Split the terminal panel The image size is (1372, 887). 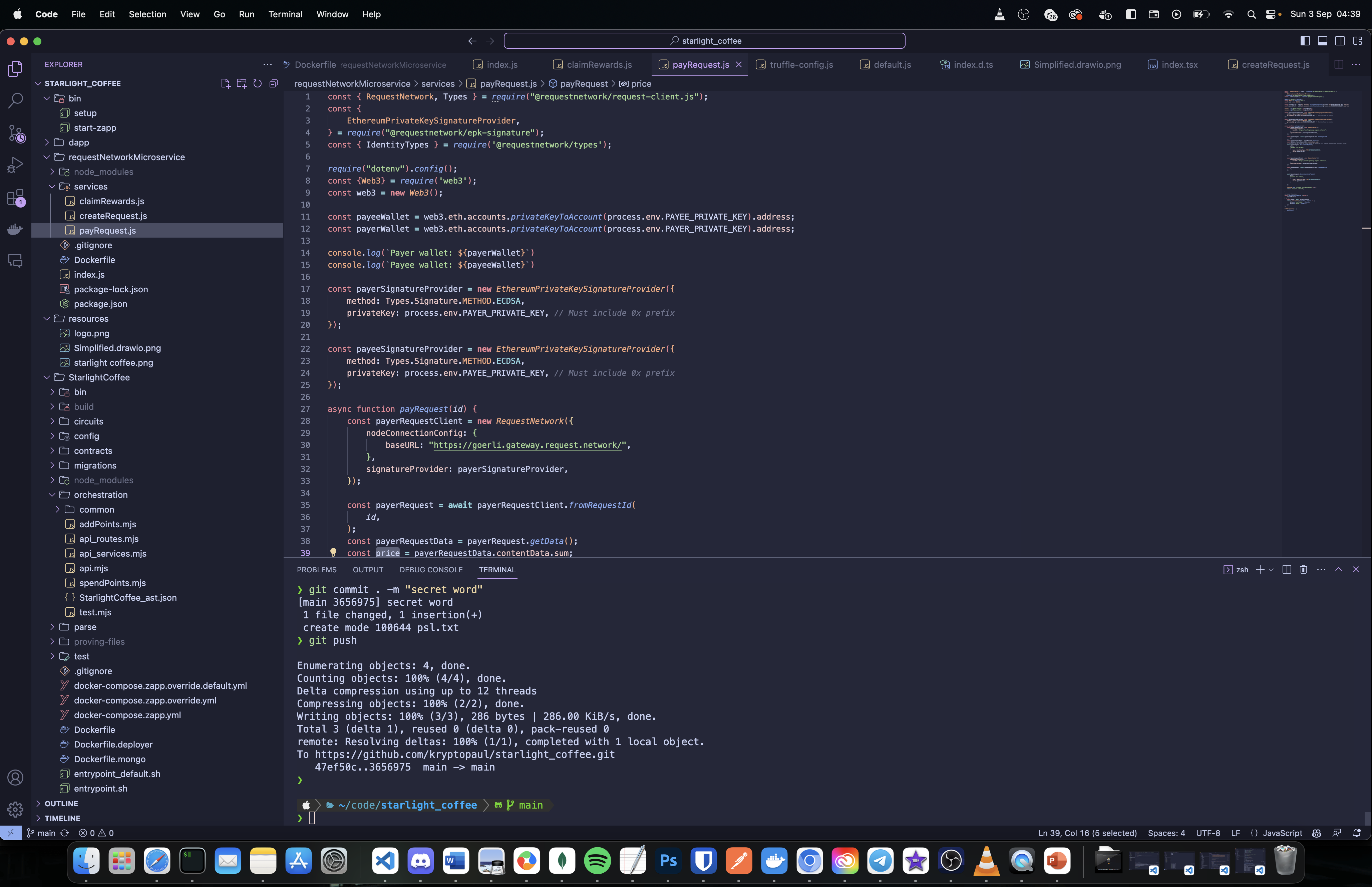pos(1287,570)
